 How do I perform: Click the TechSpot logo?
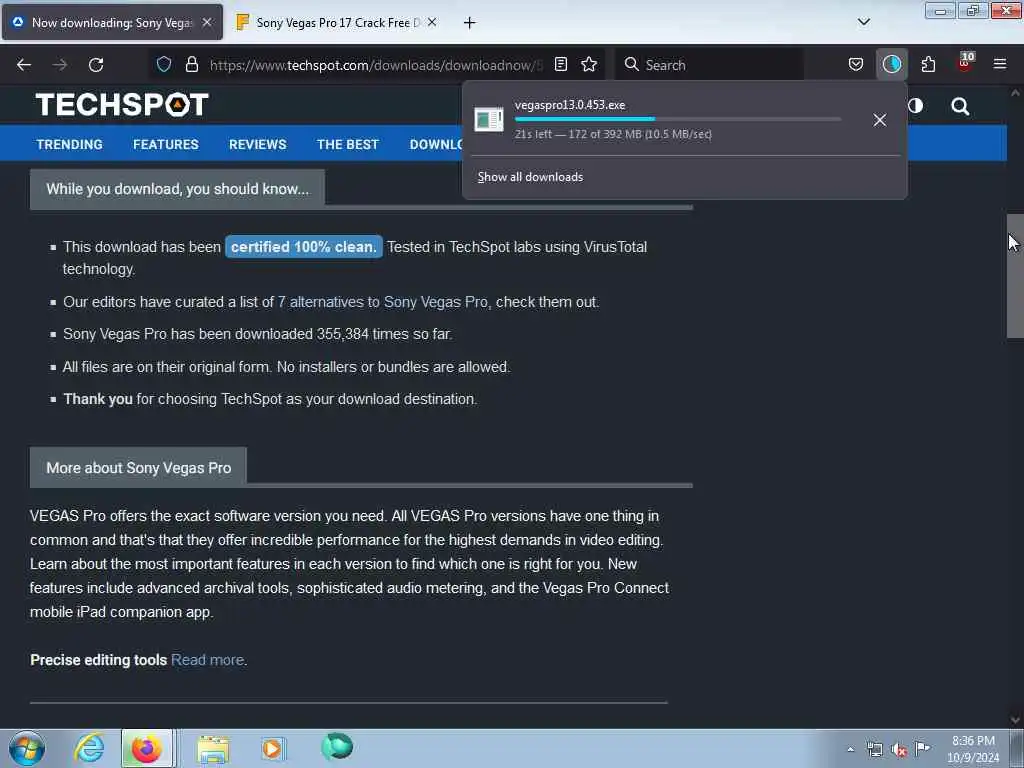tap(122, 104)
